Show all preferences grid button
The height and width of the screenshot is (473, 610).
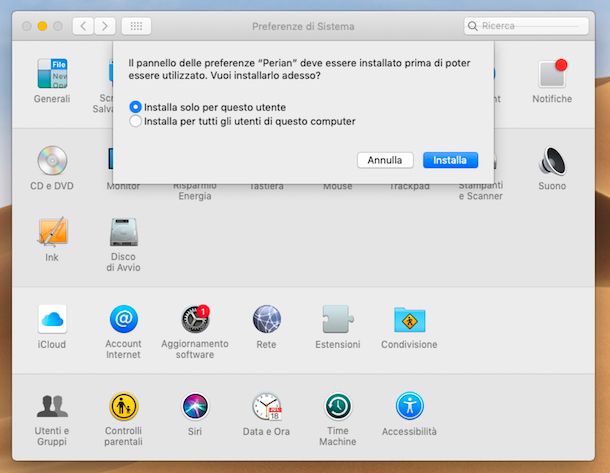[136, 26]
